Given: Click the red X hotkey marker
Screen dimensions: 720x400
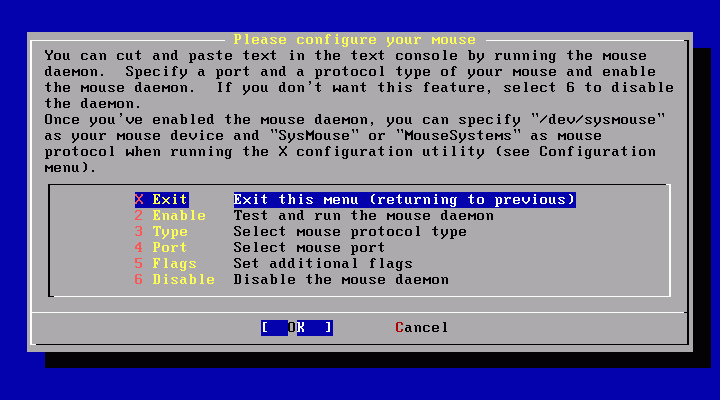Looking at the screenshot, I should point(139,200).
